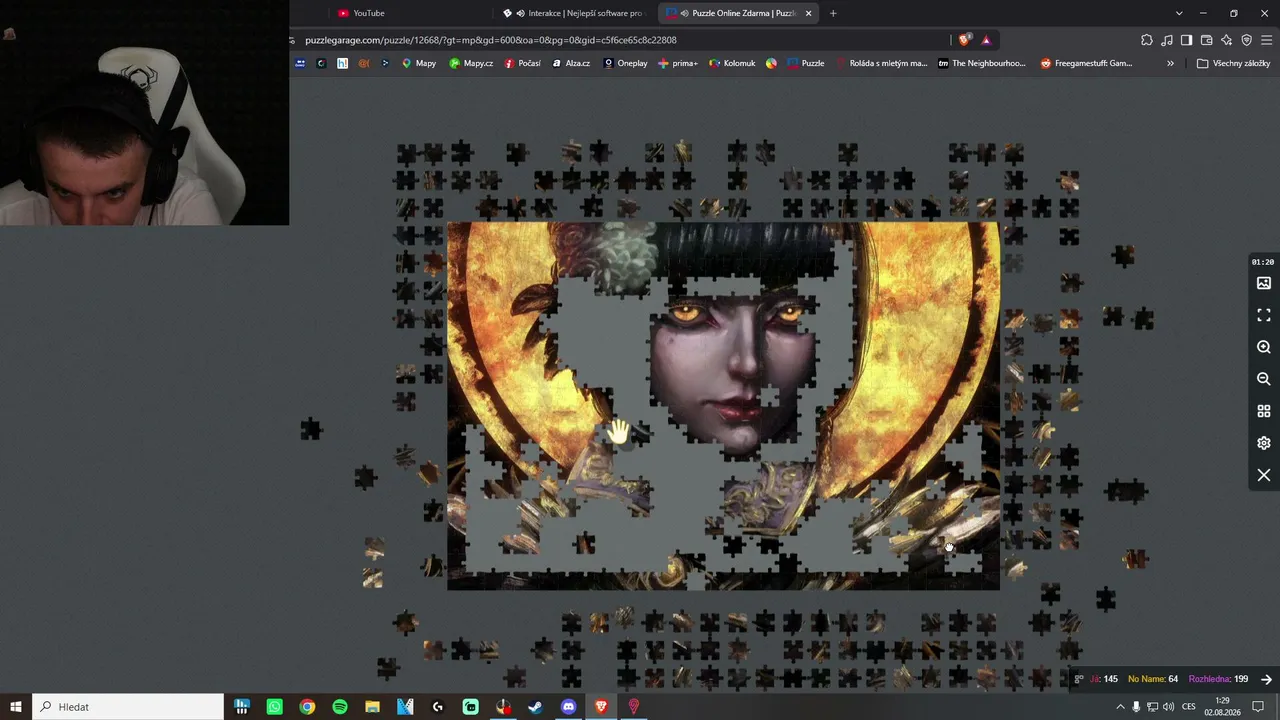Viewport: 1280px width, 720px height.
Task: Open the Puzzle bookmark
Action: pyautogui.click(x=806, y=63)
